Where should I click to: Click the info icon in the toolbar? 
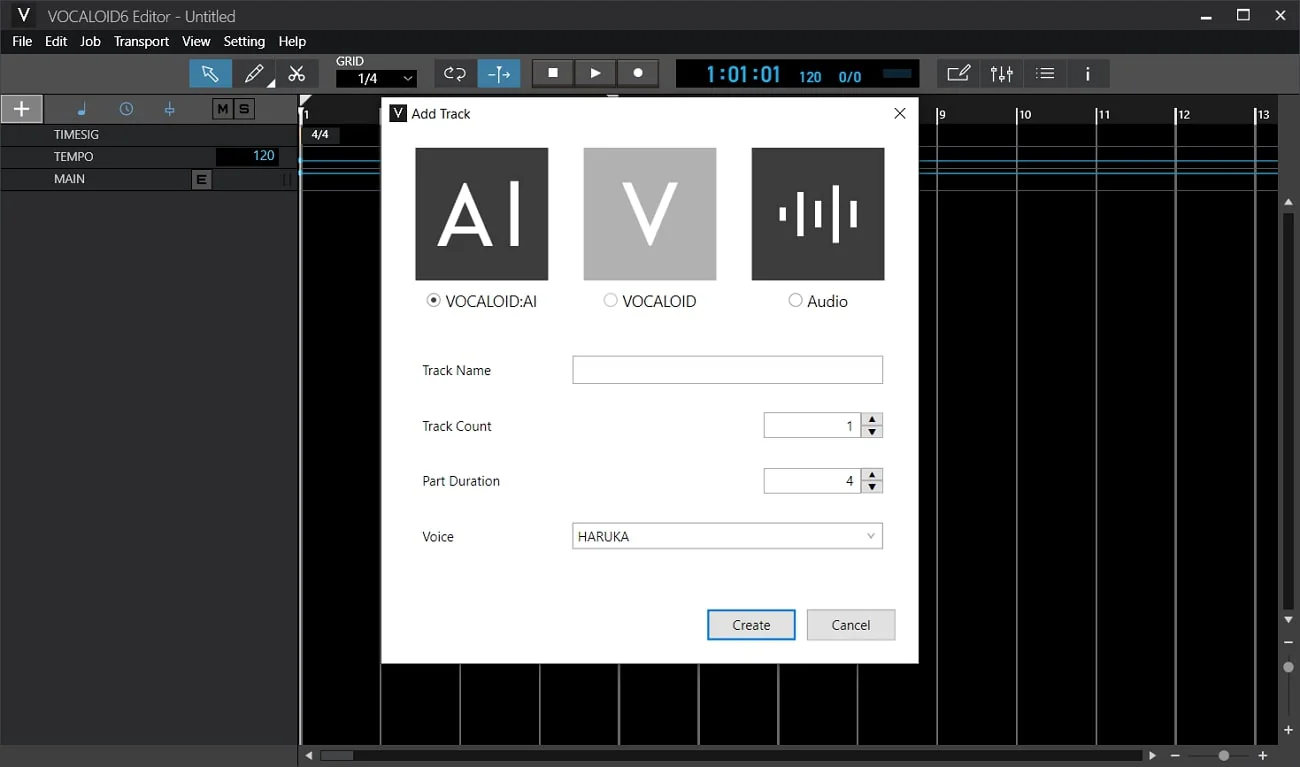point(1088,74)
